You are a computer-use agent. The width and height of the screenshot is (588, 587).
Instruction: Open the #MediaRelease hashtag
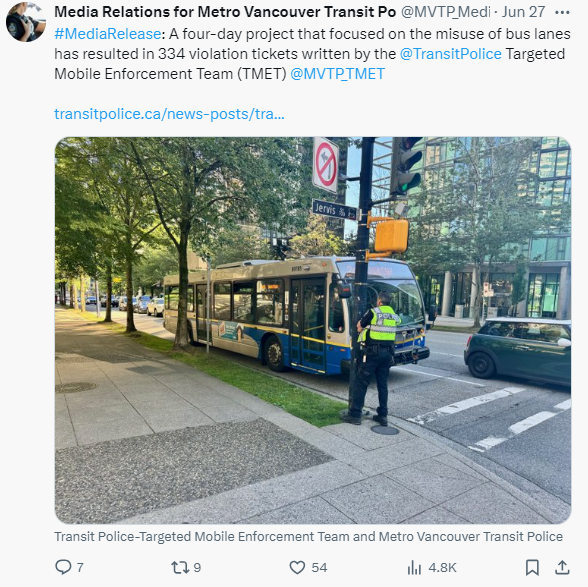[x=108, y=34]
